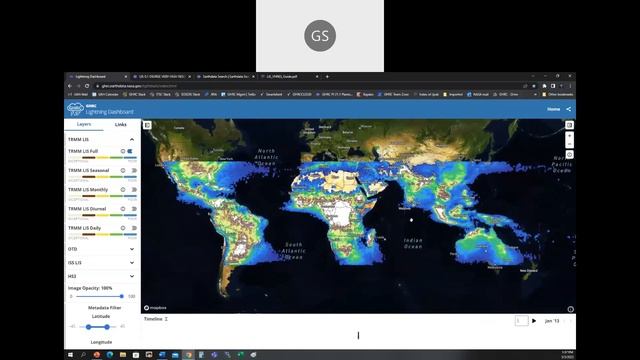This screenshot has height=360, width=640.
Task: Collapse the TRMM LIS section
Action: coord(132,140)
